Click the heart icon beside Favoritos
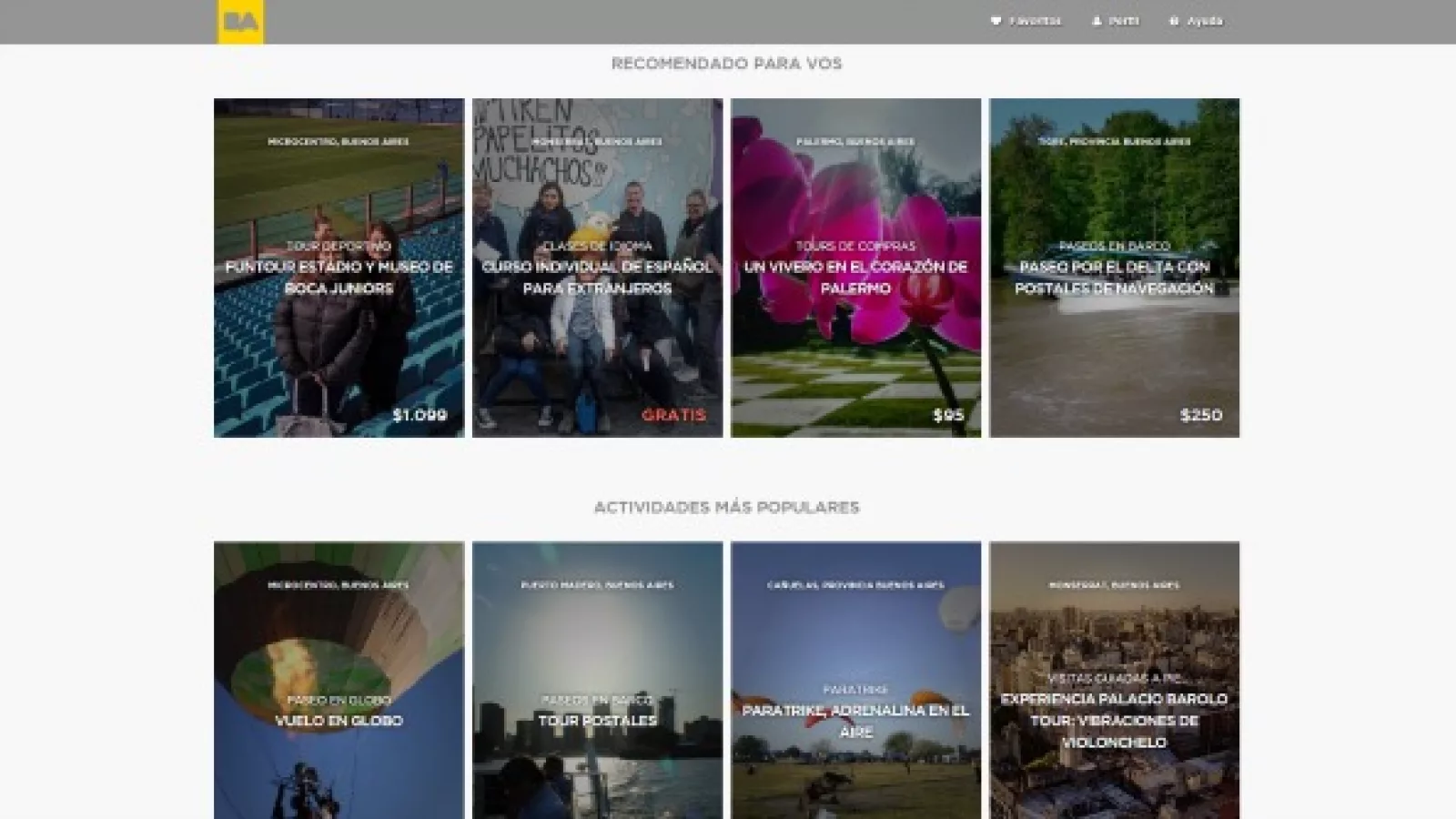 pos(996,21)
